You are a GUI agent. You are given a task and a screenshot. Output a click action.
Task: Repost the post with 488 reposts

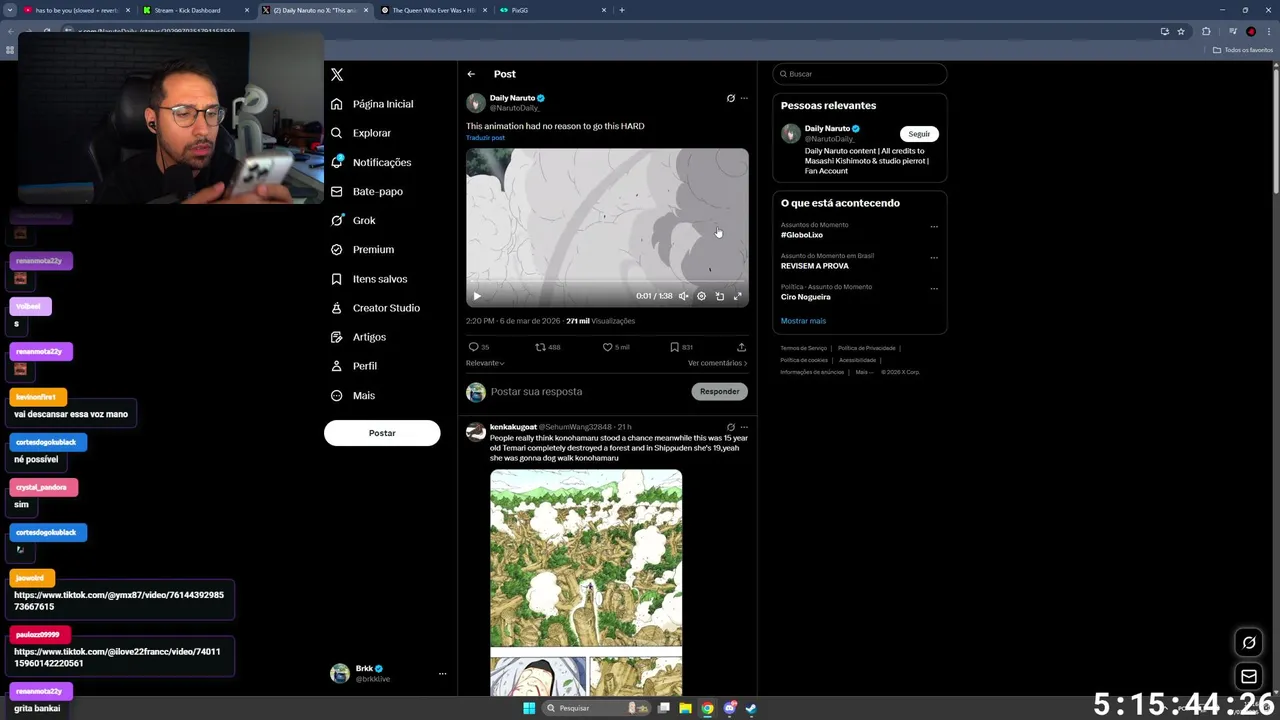coord(547,347)
